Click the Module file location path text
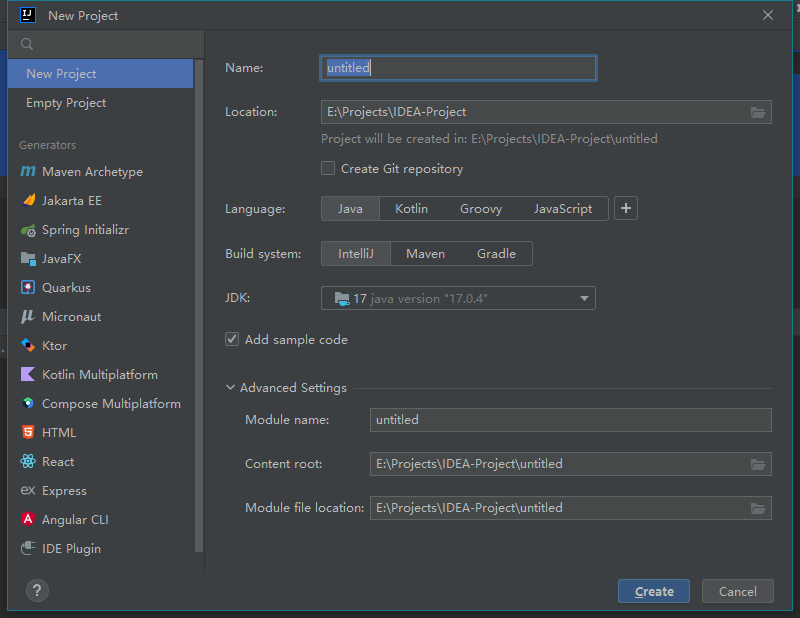 point(469,508)
